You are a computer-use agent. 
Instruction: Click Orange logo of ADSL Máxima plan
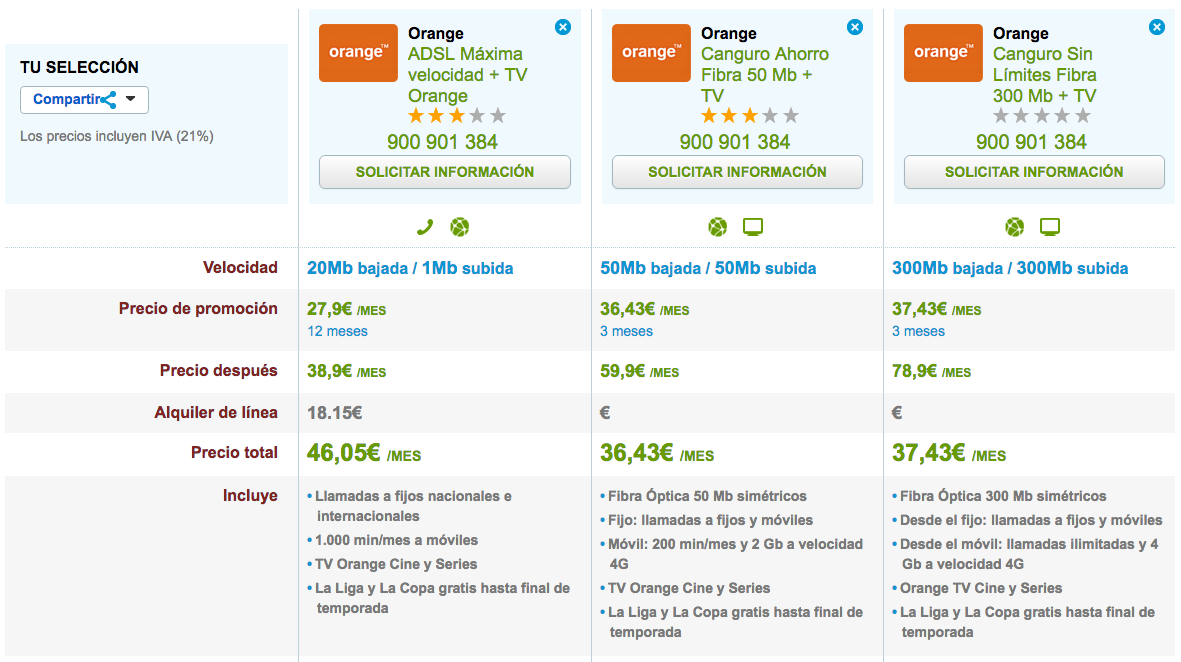[359, 53]
